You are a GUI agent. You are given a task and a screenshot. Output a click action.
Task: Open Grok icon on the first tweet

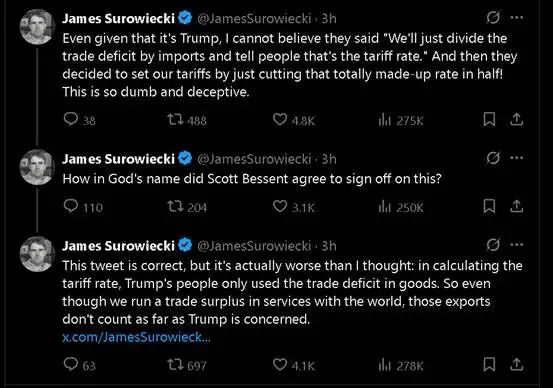[x=493, y=17]
